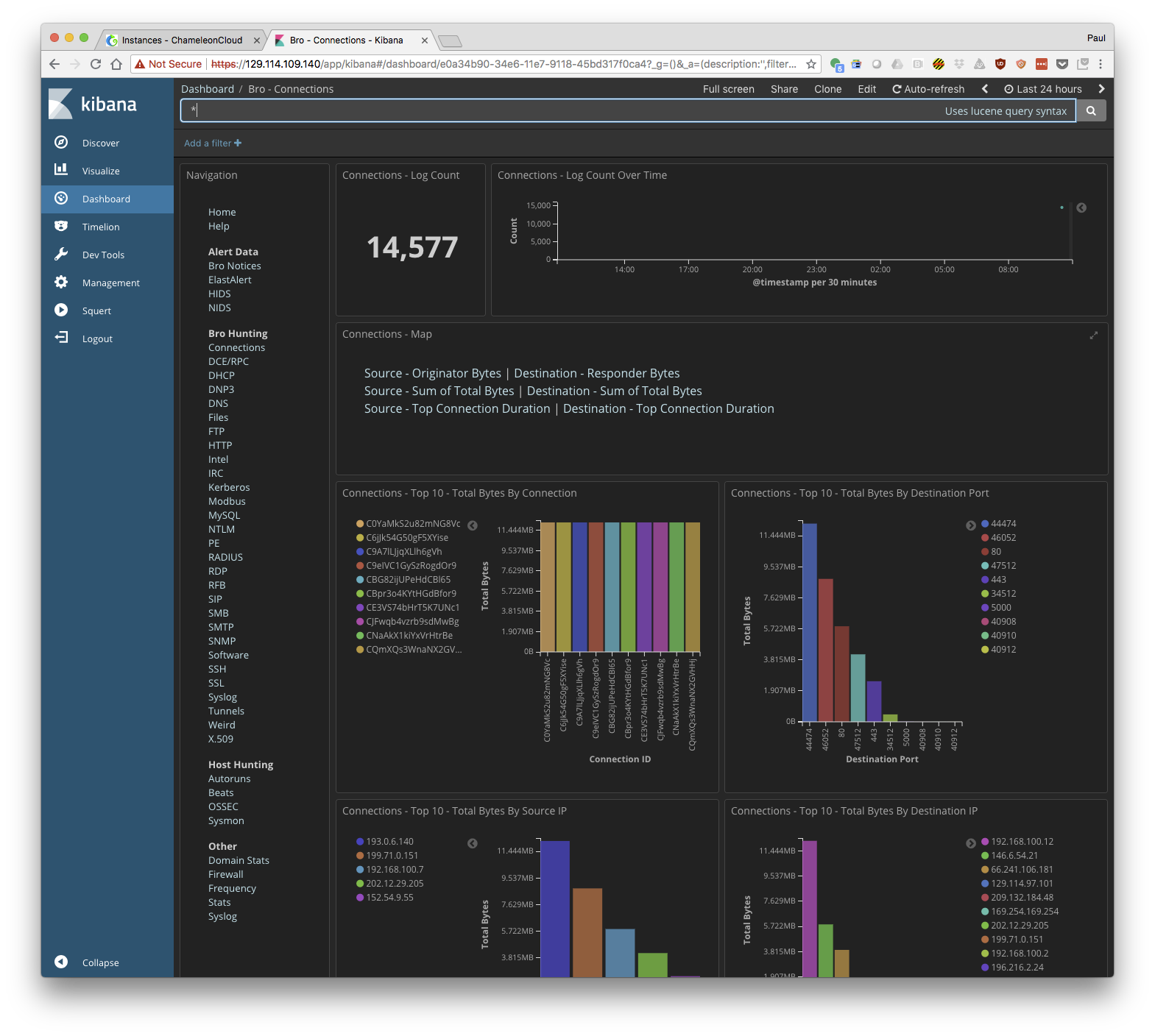The width and height of the screenshot is (1155, 1036).
Task: Launch Squert play icon
Action: 61,310
